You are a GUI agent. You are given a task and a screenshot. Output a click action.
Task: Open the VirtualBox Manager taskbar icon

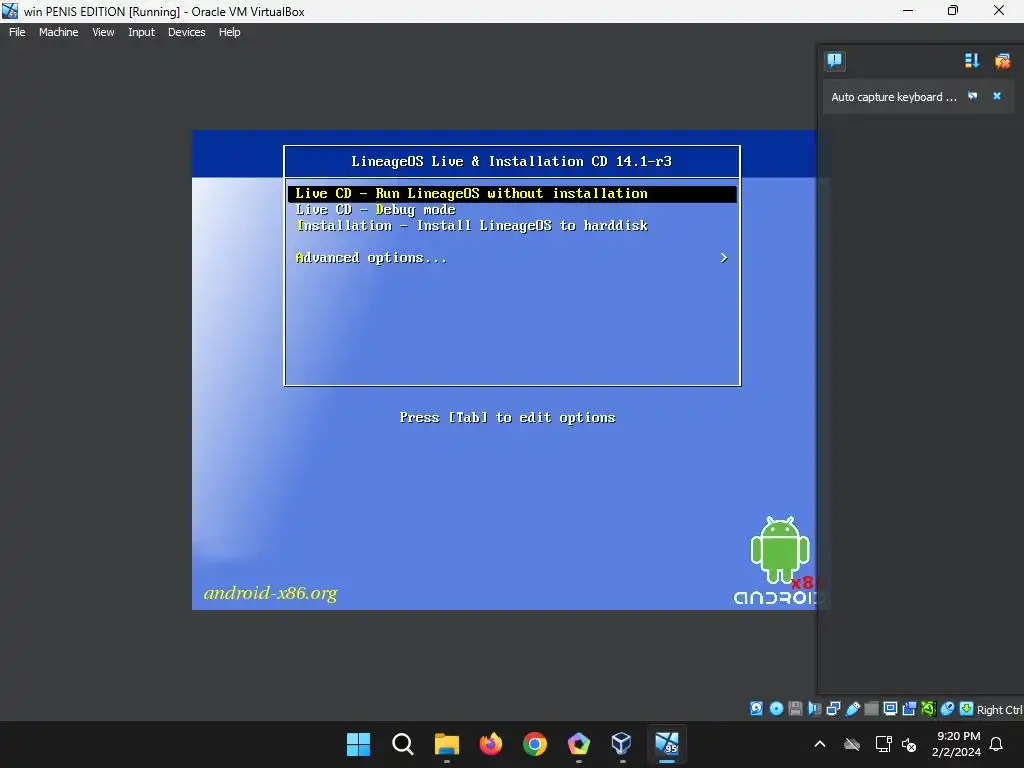pyautogui.click(x=622, y=744)
